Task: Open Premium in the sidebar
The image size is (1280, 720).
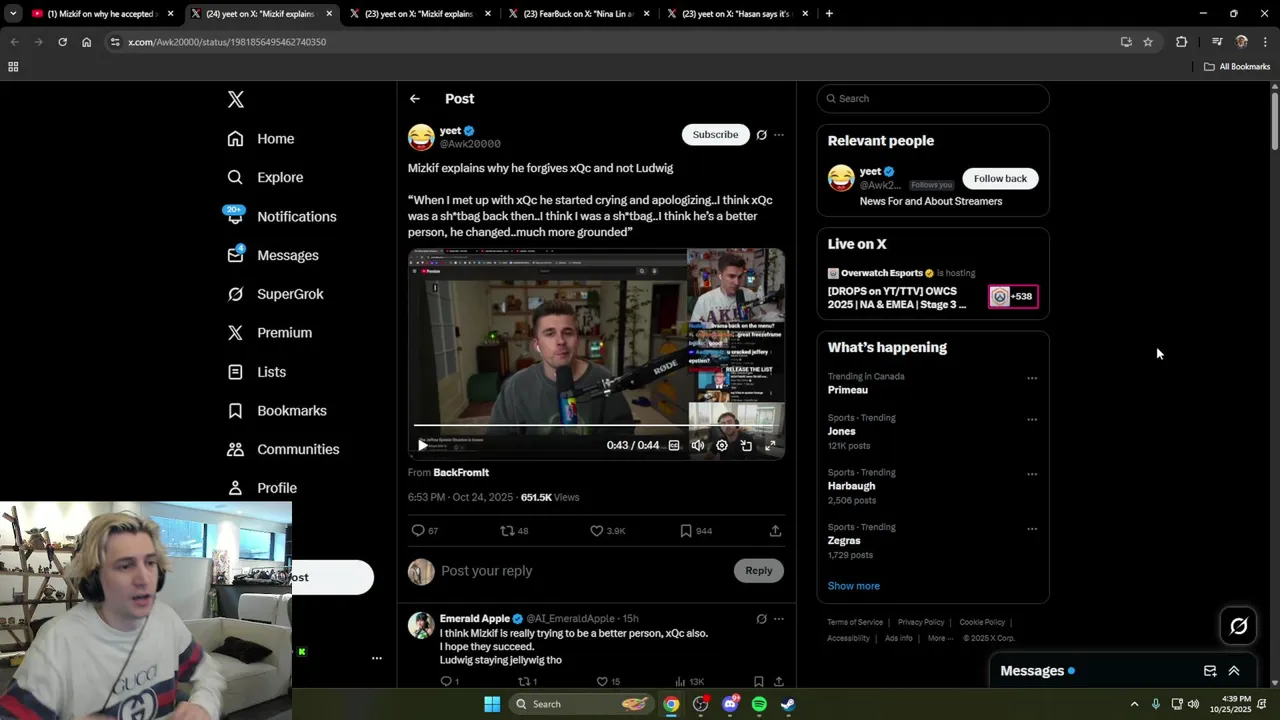Action: 270,333
